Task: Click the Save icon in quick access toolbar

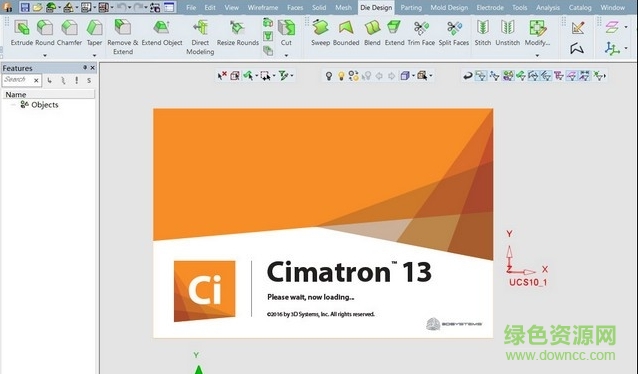Action: (x=25, y=7)
